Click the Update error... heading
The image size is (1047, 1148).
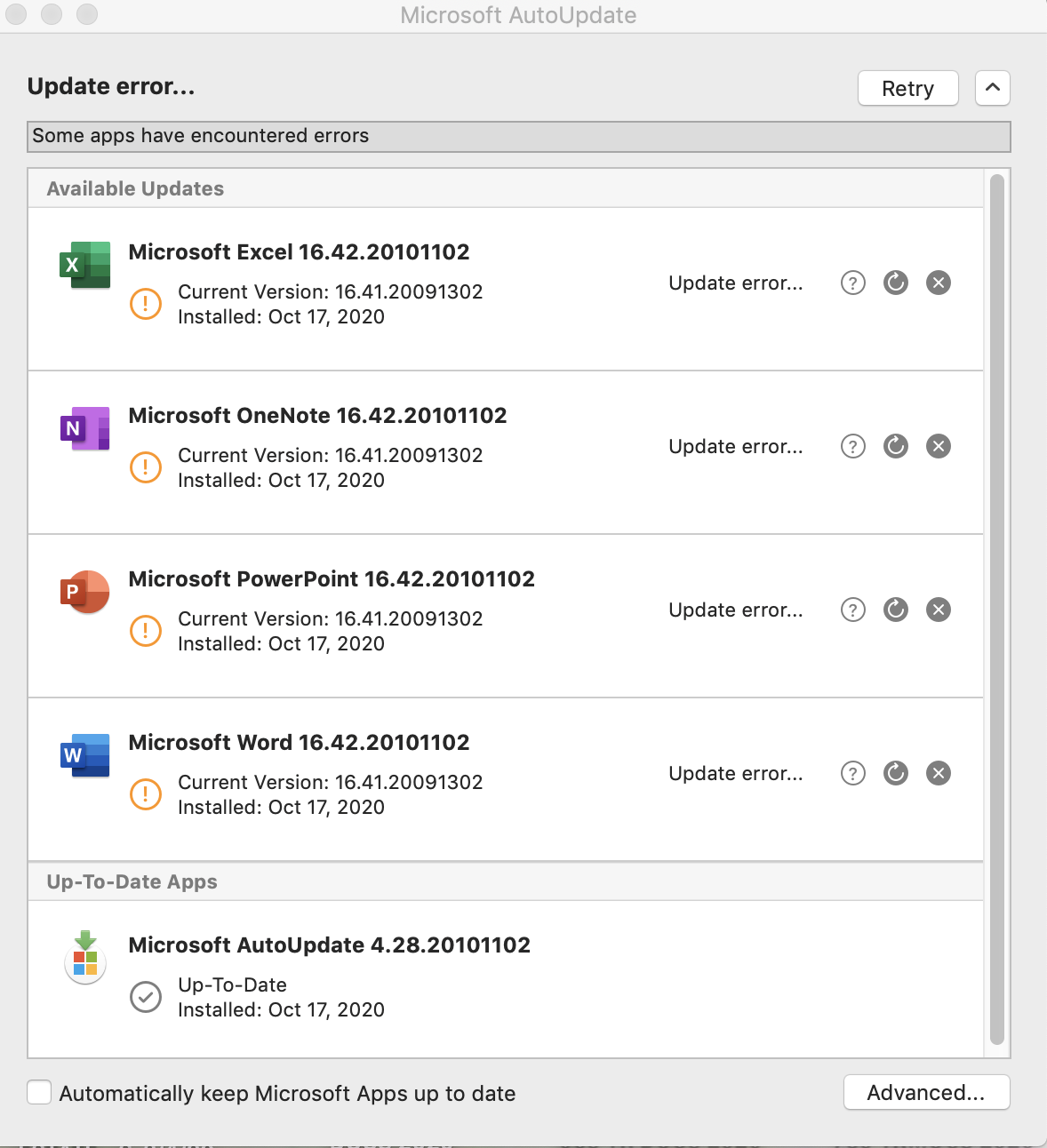pyautogui.click(x=111, y=86)
